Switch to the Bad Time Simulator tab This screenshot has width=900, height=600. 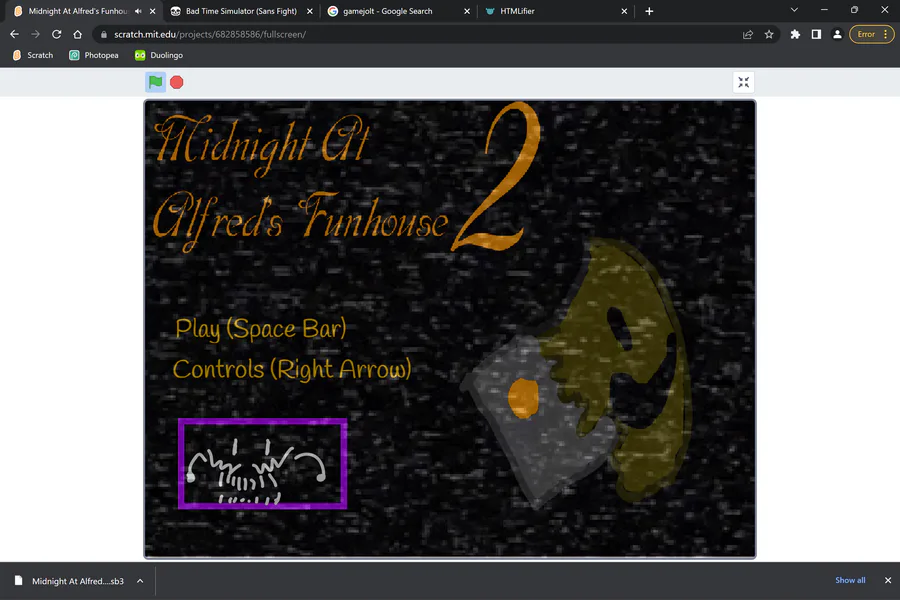241,11
